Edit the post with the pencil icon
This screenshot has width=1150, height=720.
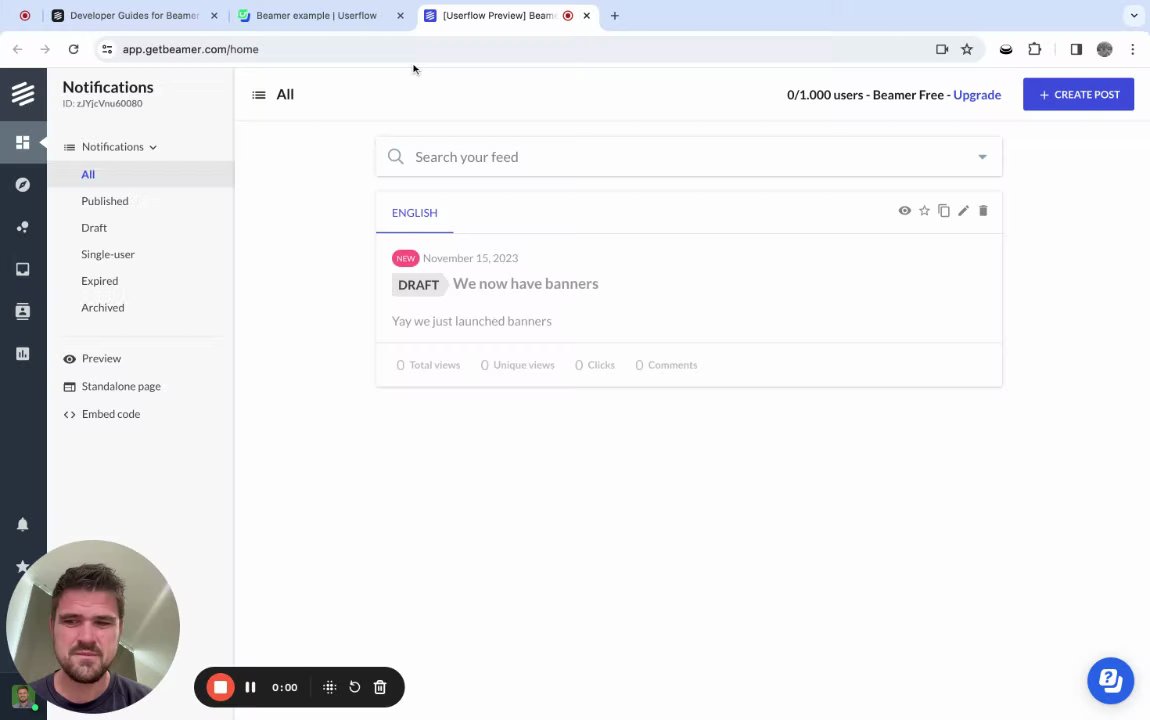point(964,210)
